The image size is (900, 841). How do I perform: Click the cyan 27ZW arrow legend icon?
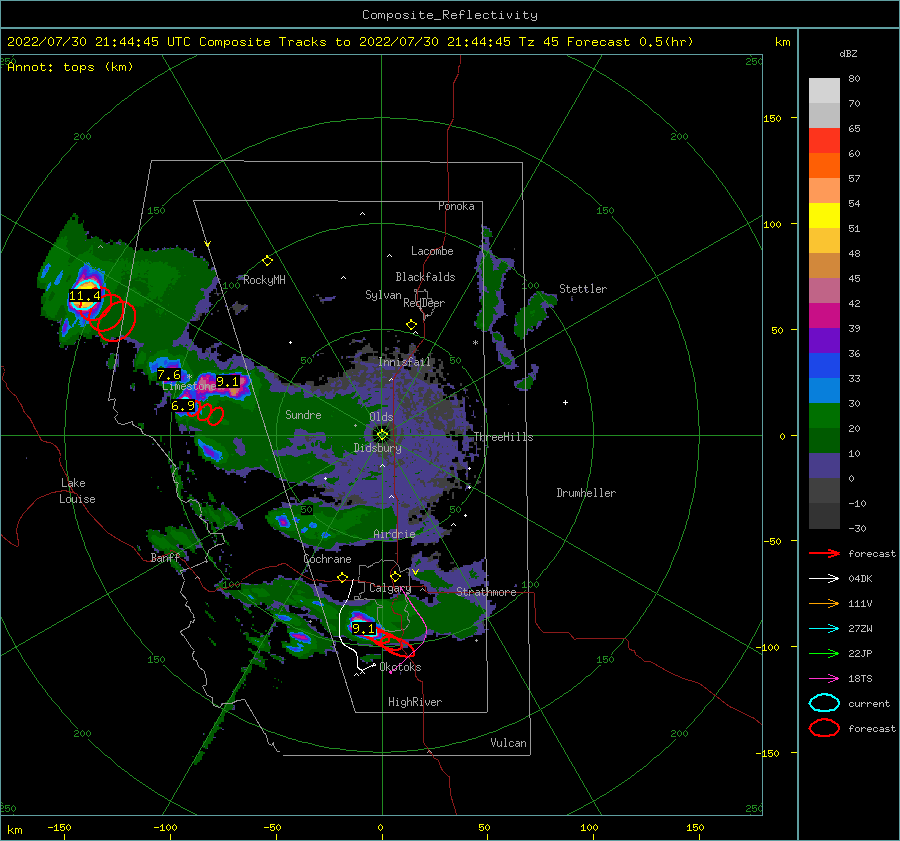point(824,629)
